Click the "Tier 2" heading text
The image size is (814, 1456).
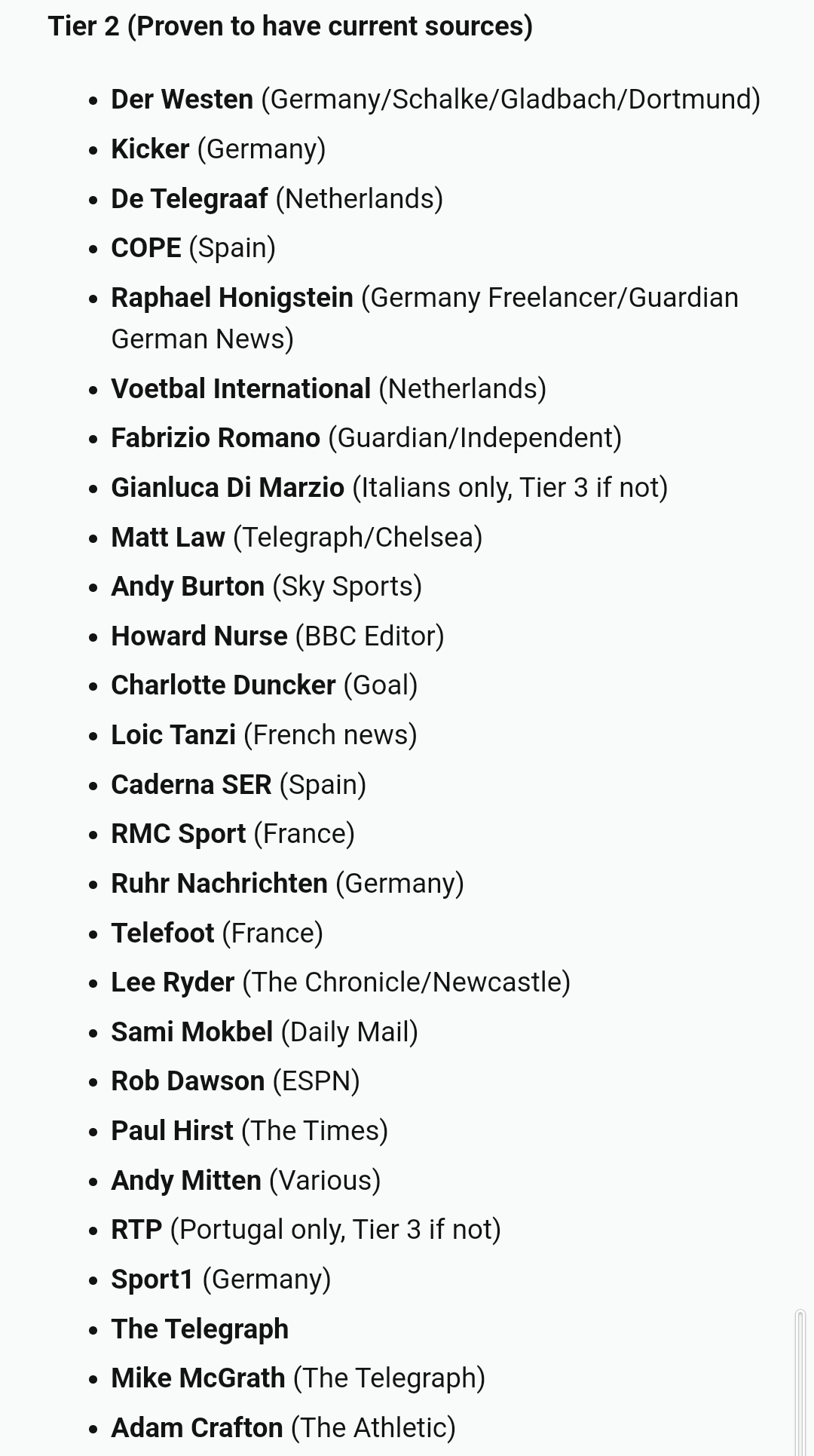[x=289, y=26]
